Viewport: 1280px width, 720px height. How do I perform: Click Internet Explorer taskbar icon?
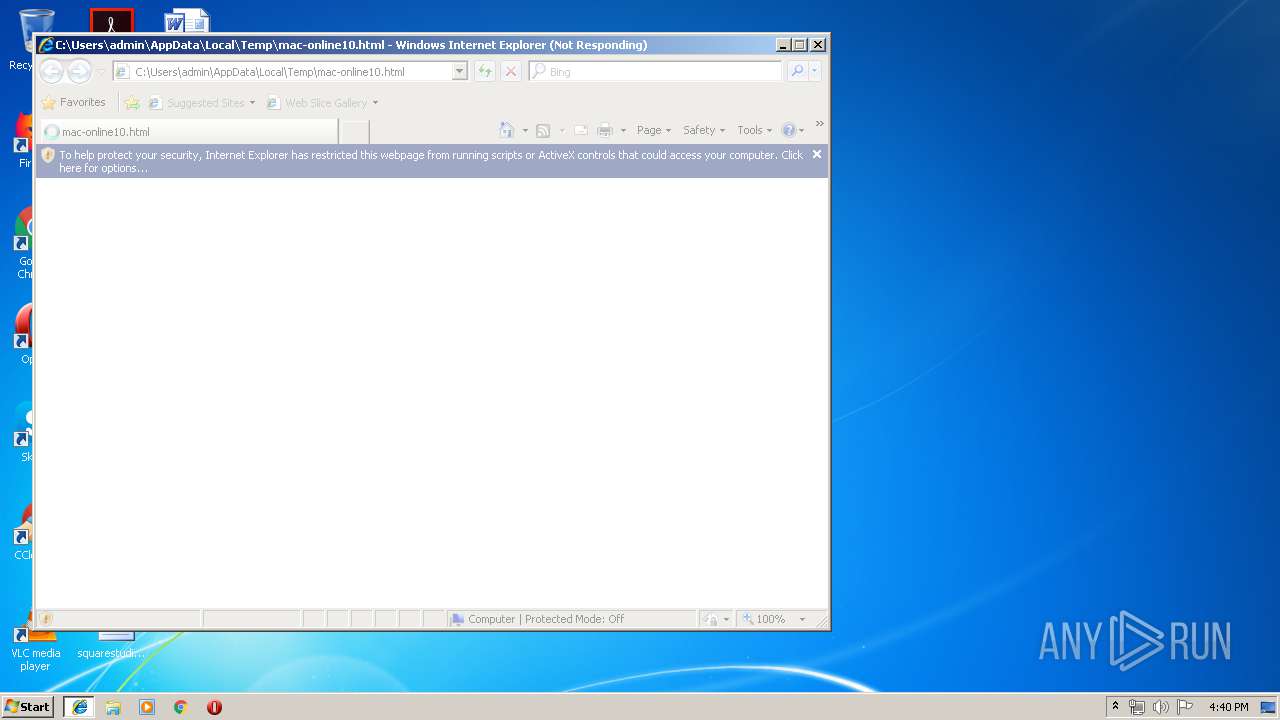80,707
